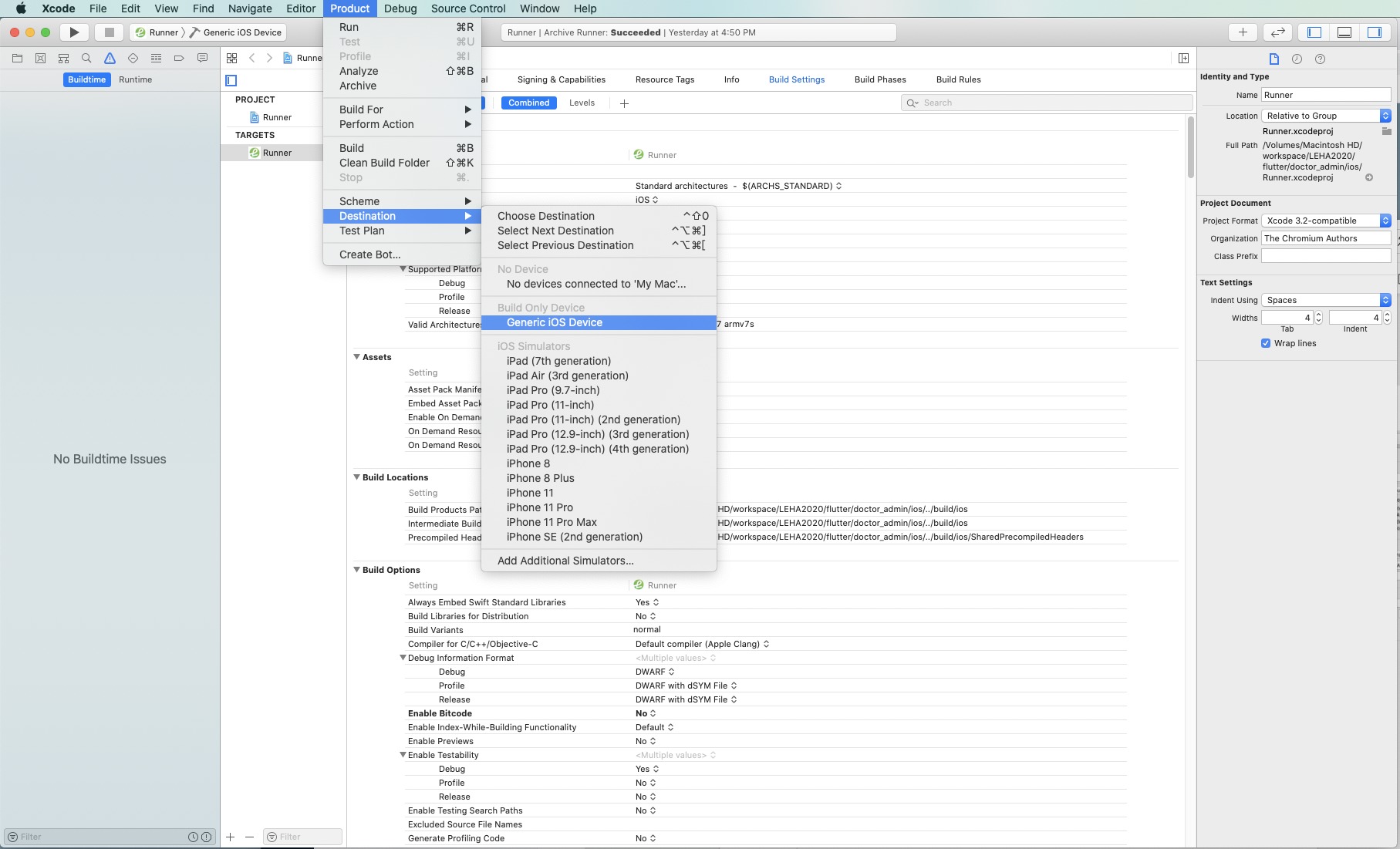1400x849 pixels.
Task: Choose location via folder icon in inspector
Action: pyautogui.click(x=1386, y=131)
